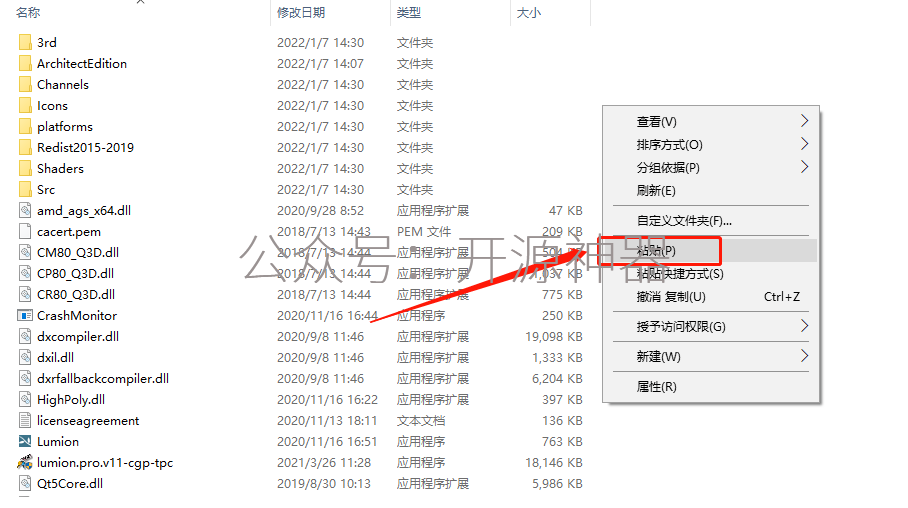The height and width of the screenshot is (508, 908).
Task: Click the CR80_Q3D.dll file icon
Action: click(25, 294)
